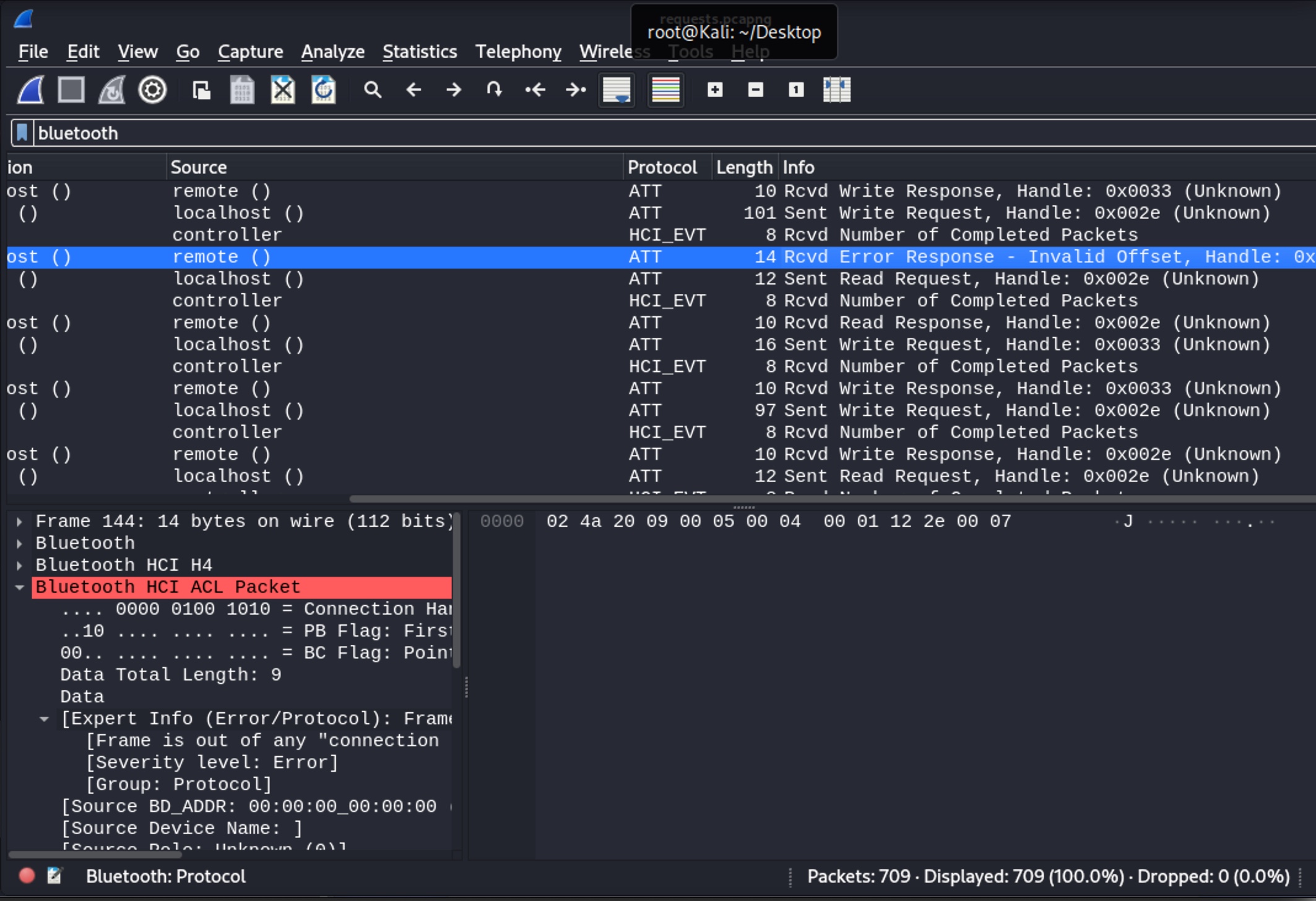Click the reload capture file icon
Image resolution: width=1316 pixels, height=901 pixels.
323,90
